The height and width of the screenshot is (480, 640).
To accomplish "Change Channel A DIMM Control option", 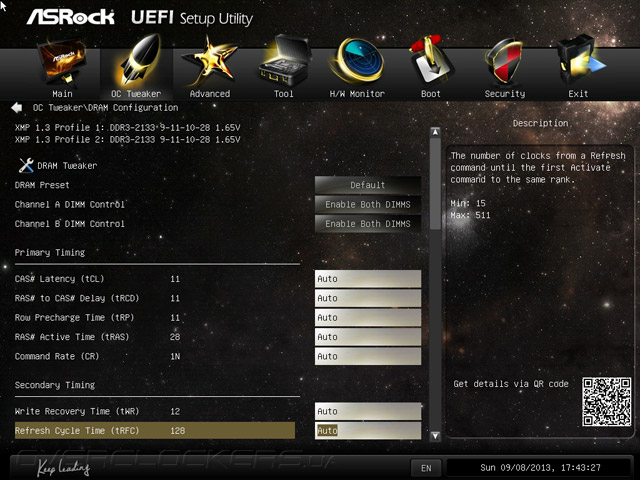I will coord(368,204).
